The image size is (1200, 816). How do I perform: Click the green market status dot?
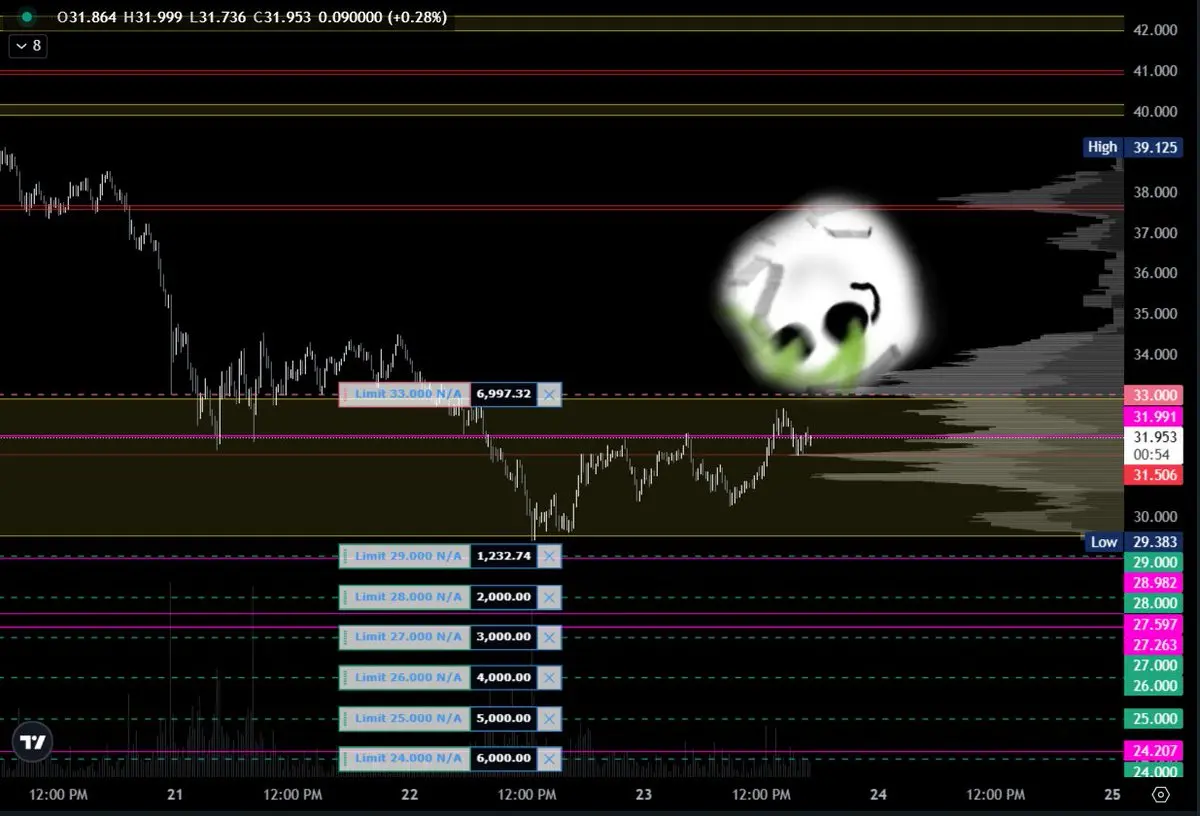27,17
